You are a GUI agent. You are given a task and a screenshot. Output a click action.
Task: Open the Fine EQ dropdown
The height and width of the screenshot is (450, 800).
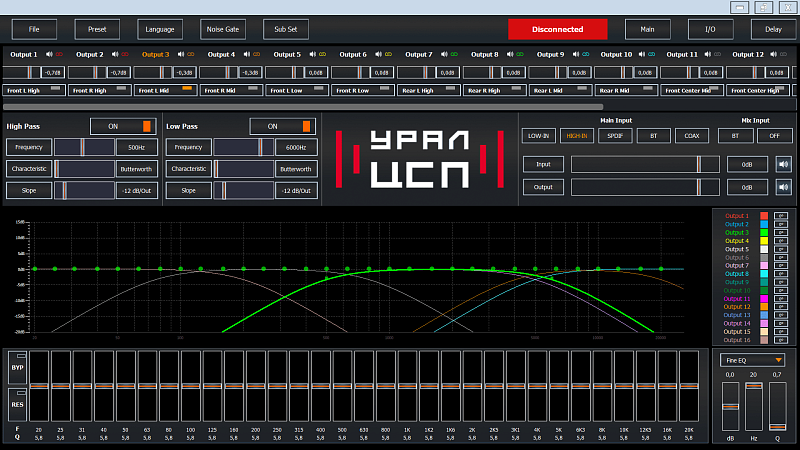pyautogui.click(x=753, y=360)
